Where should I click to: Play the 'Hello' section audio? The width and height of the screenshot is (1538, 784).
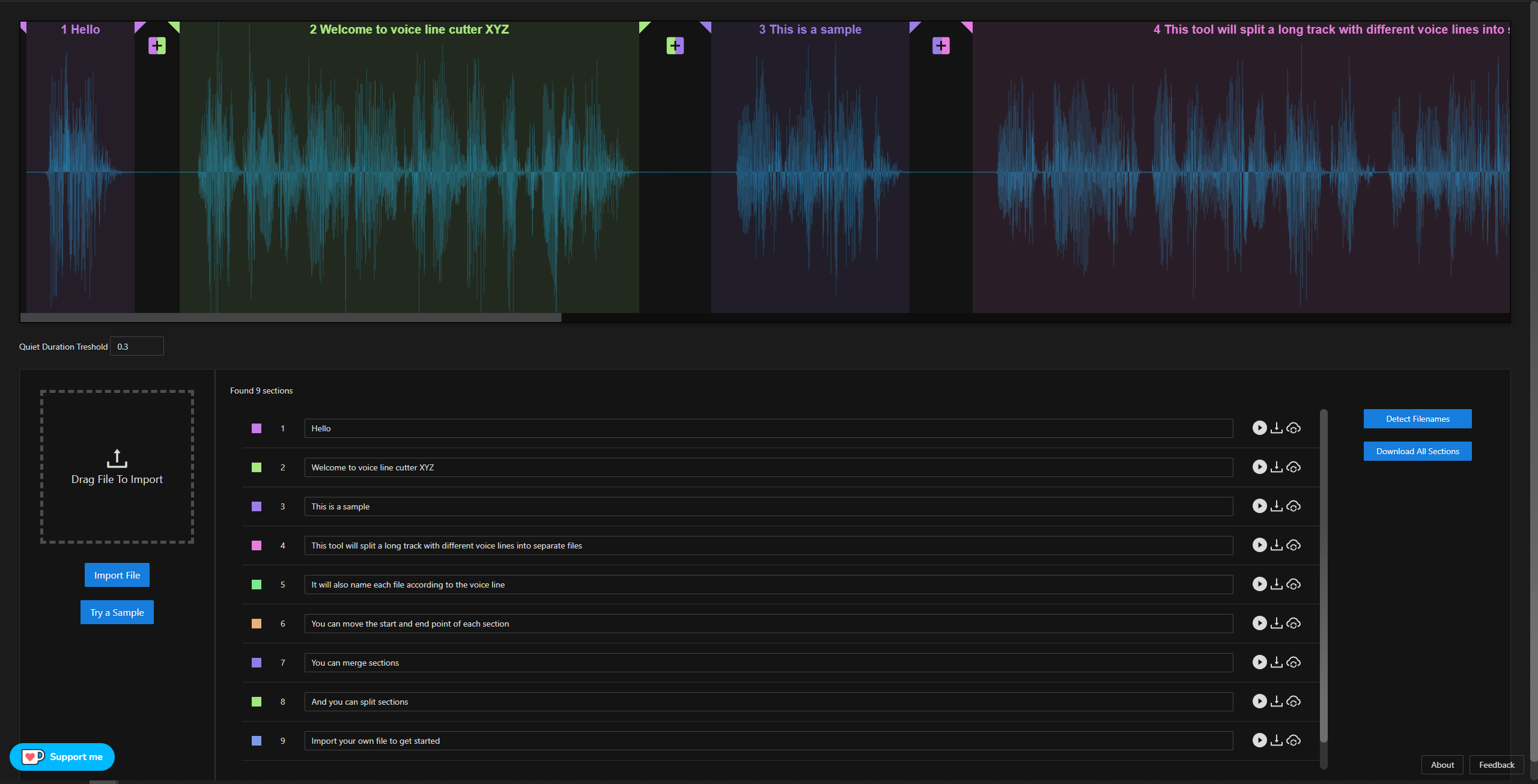(1259, 428)
